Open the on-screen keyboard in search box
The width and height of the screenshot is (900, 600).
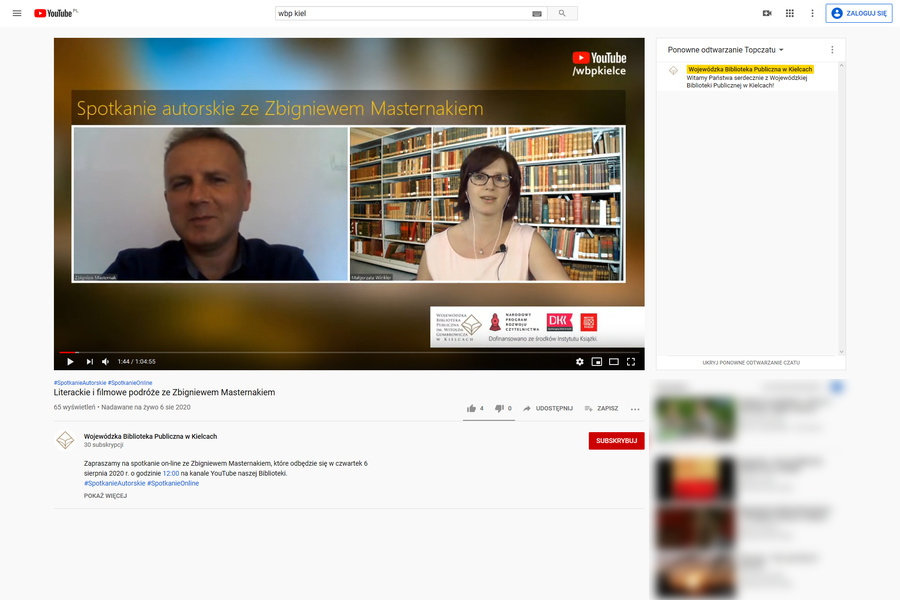tap(537, 13)
